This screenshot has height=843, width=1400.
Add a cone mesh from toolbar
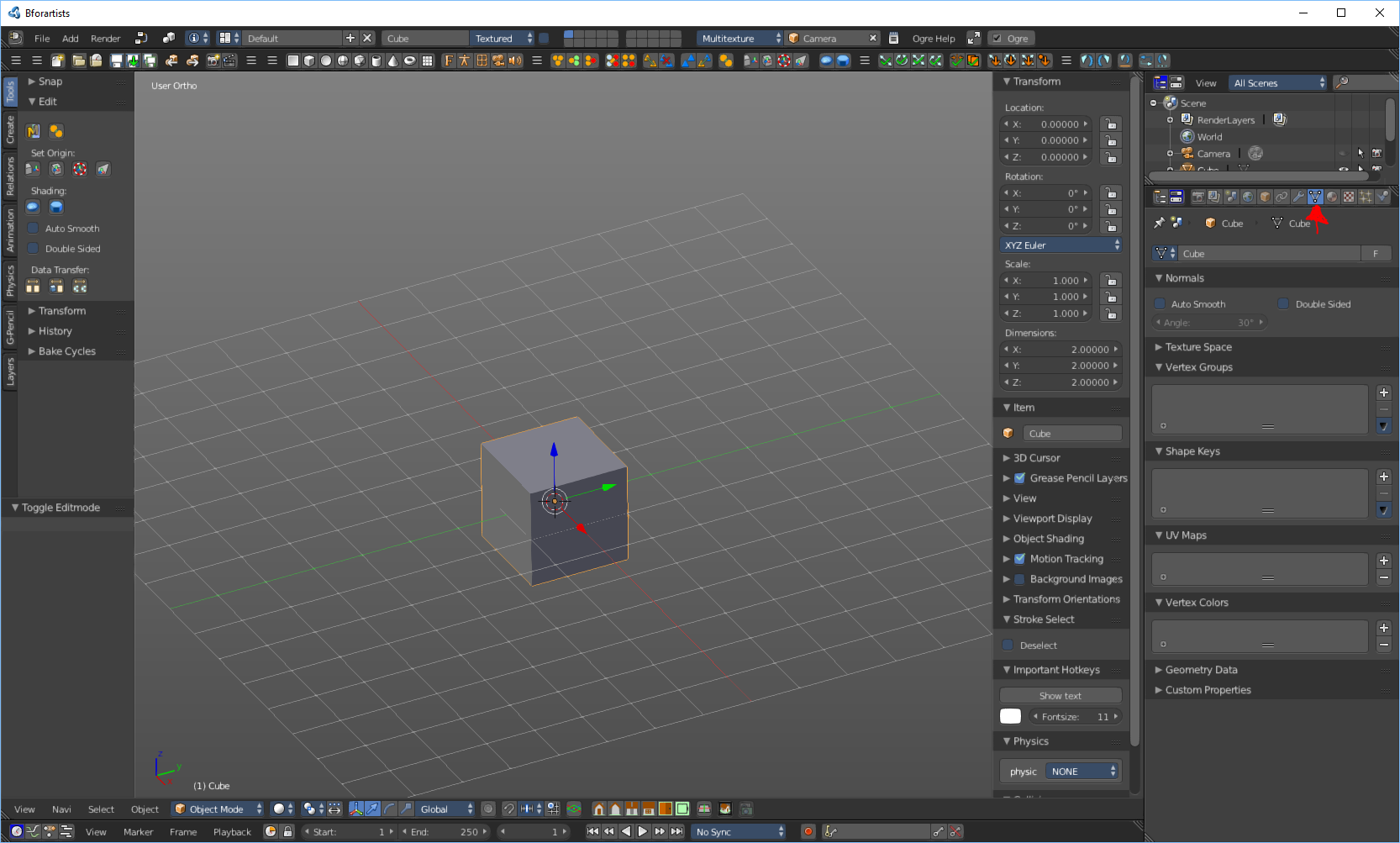click(x=392, y=61)
